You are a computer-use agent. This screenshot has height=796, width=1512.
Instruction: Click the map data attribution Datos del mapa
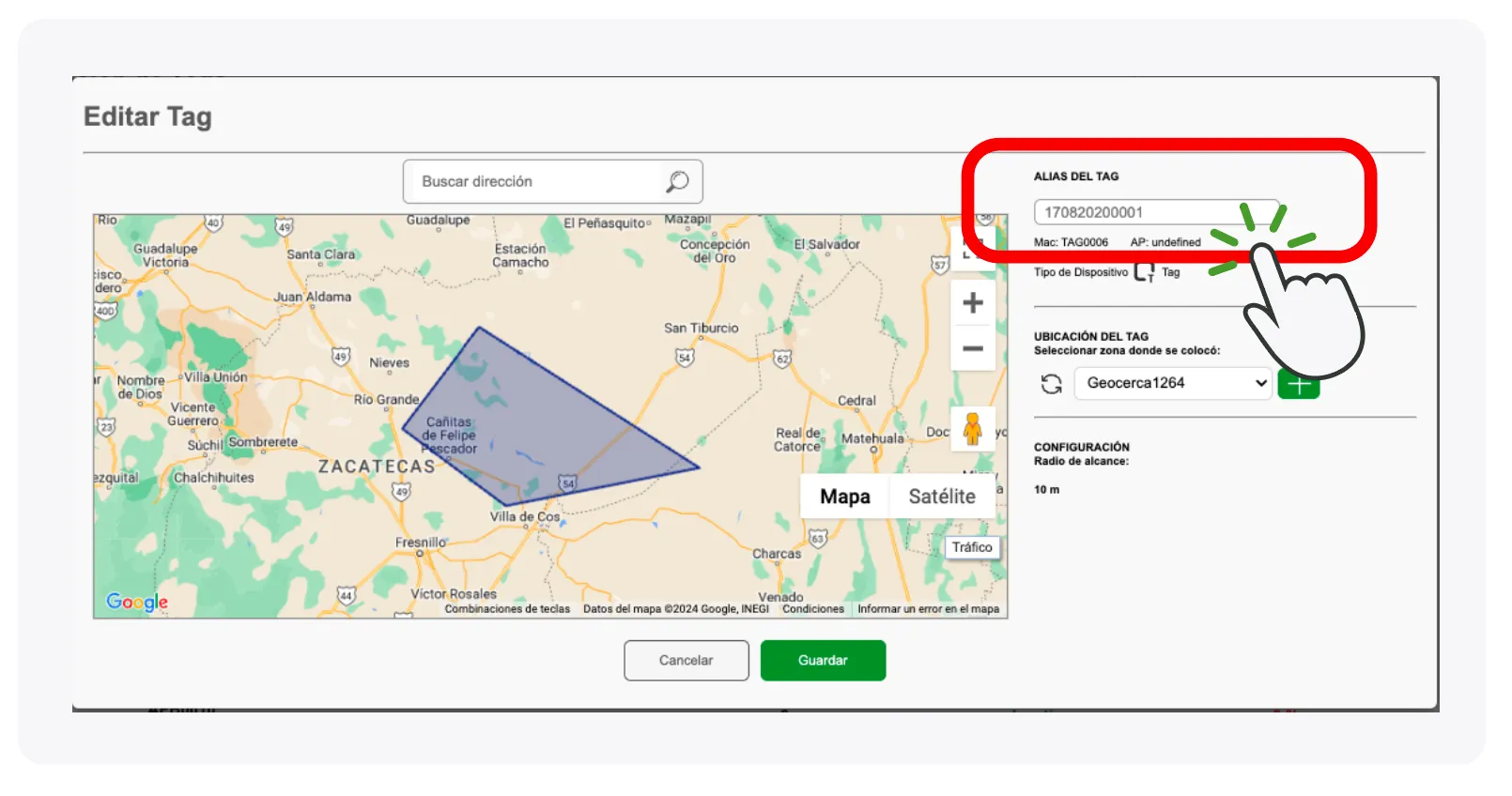(676, 609)
